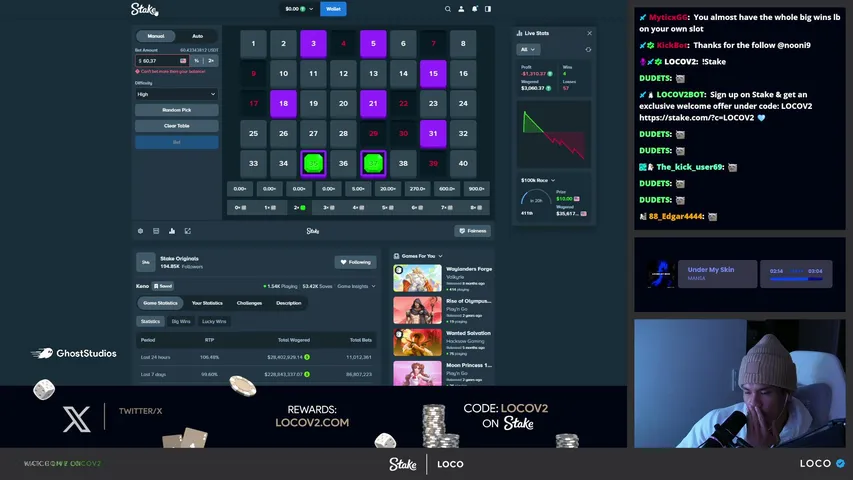Click the theatre mode icon below board
This screenshot has width=853, height=480.
(156, 231)
